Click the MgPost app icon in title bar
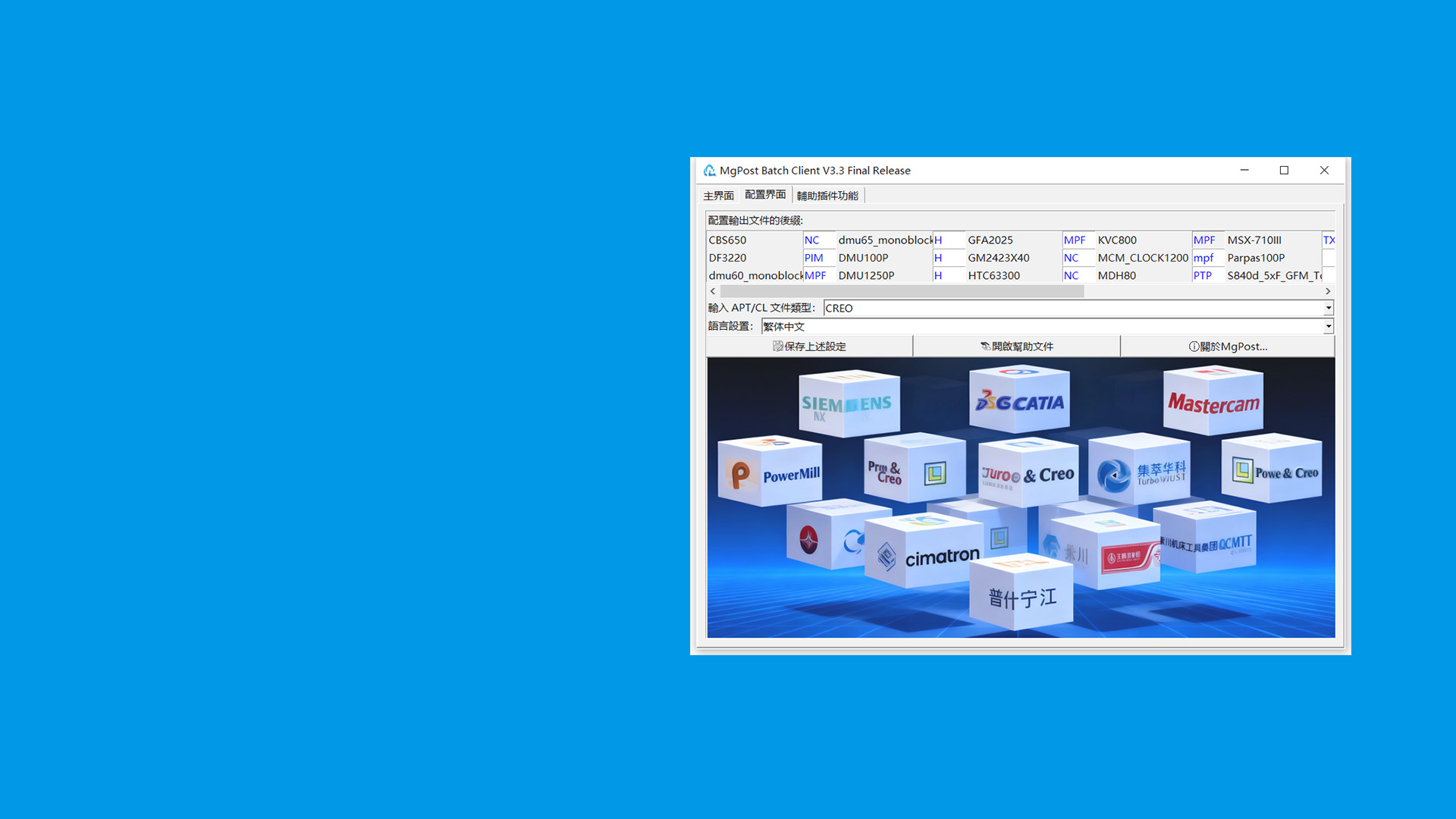Image resolution: width=1456 pixels, height=819 pixels. pos(709,171)
